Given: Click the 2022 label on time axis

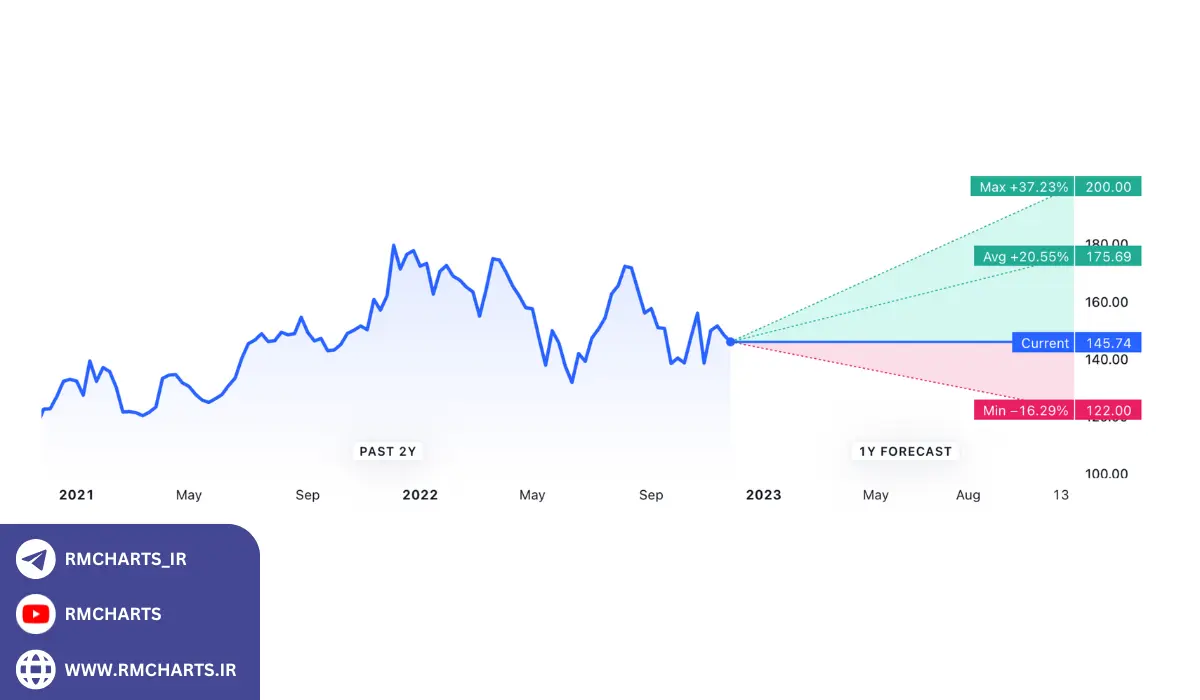Looking at the screenshot, I should tap(419, 495).
